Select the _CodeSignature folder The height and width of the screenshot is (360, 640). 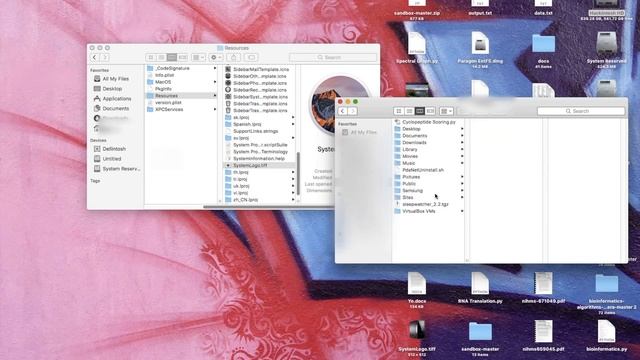click(x=172, y=68)
